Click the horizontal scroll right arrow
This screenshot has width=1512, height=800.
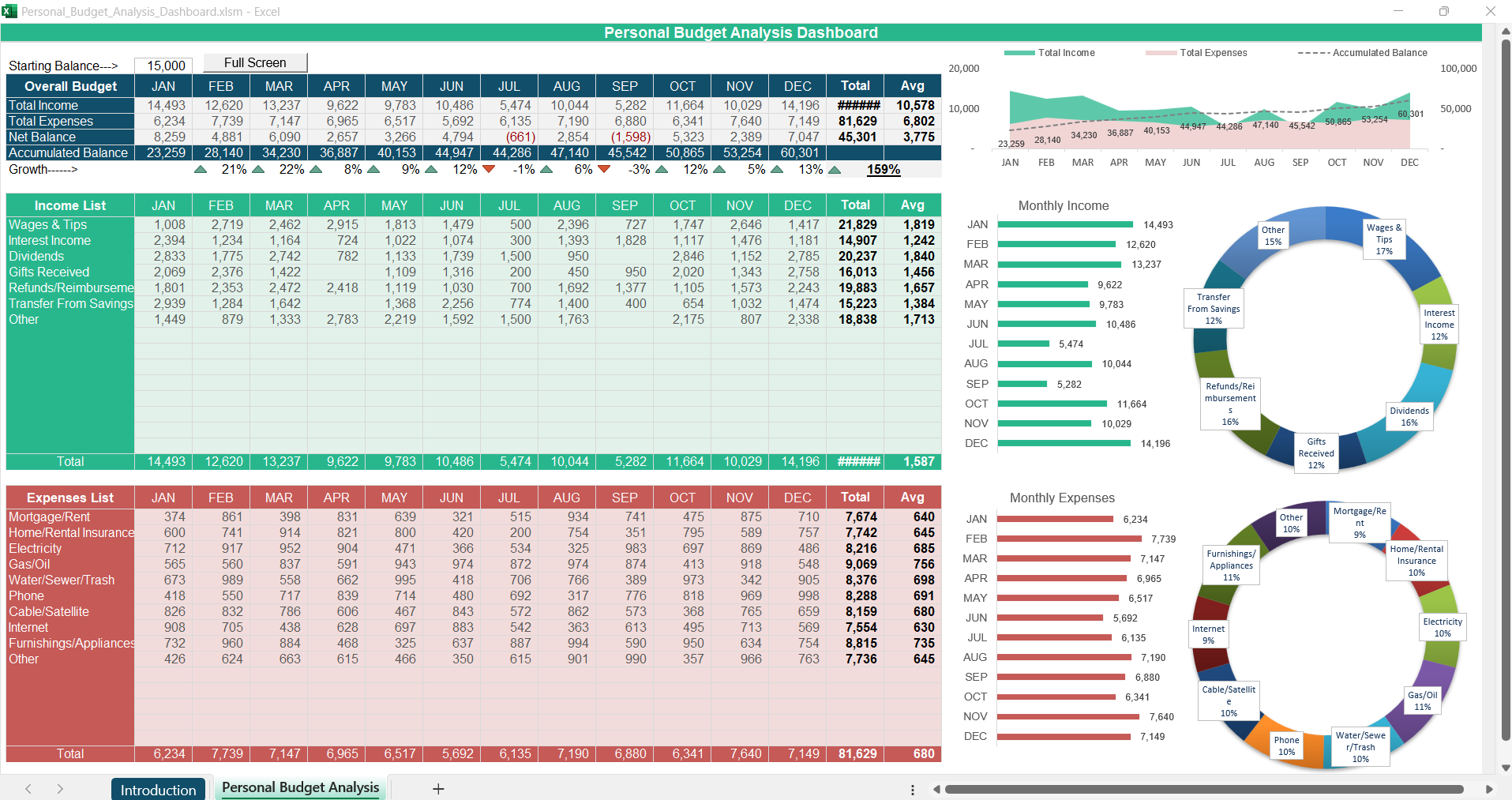(1489, 789)
